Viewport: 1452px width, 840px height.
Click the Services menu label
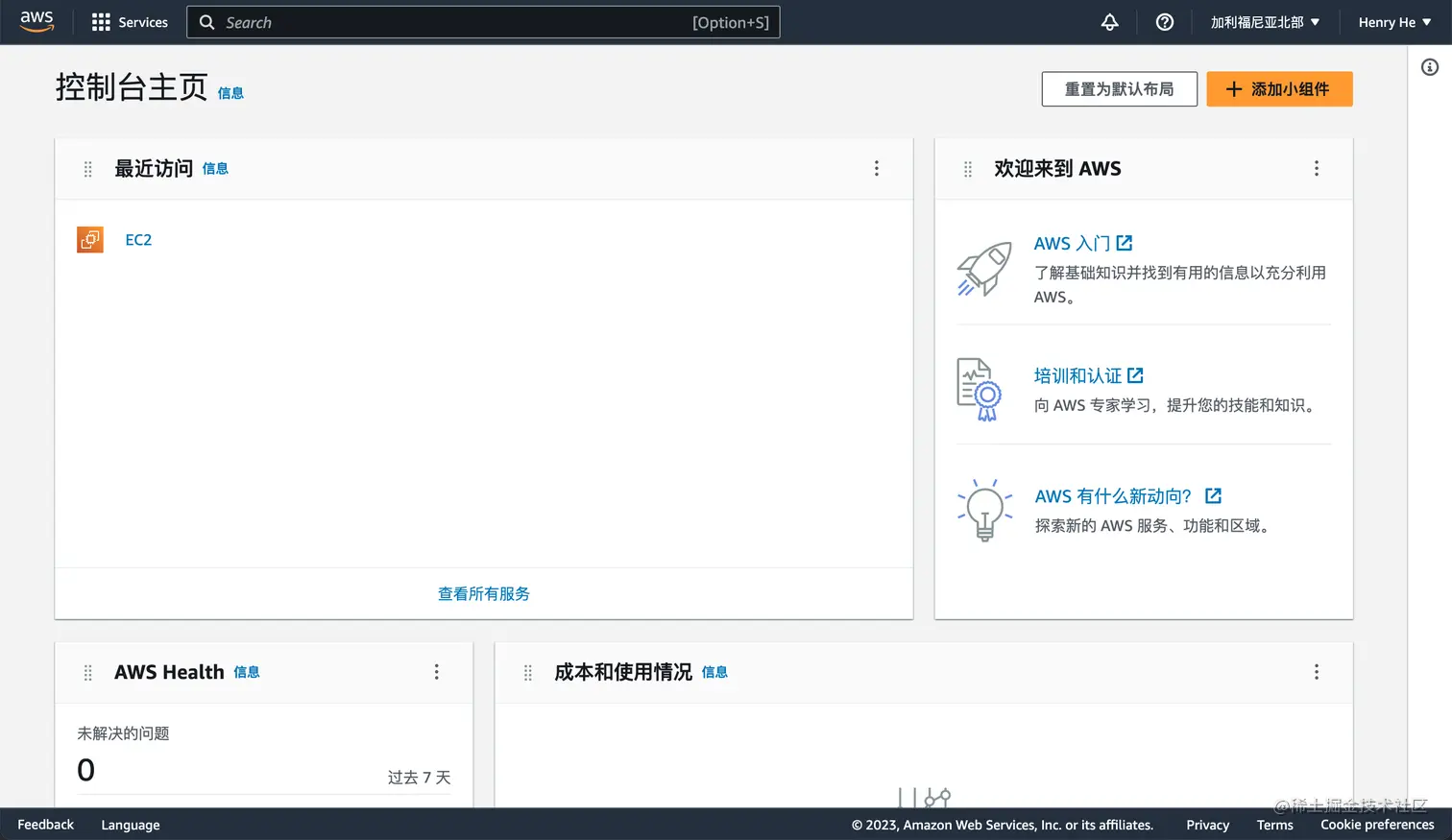point(143,22)
